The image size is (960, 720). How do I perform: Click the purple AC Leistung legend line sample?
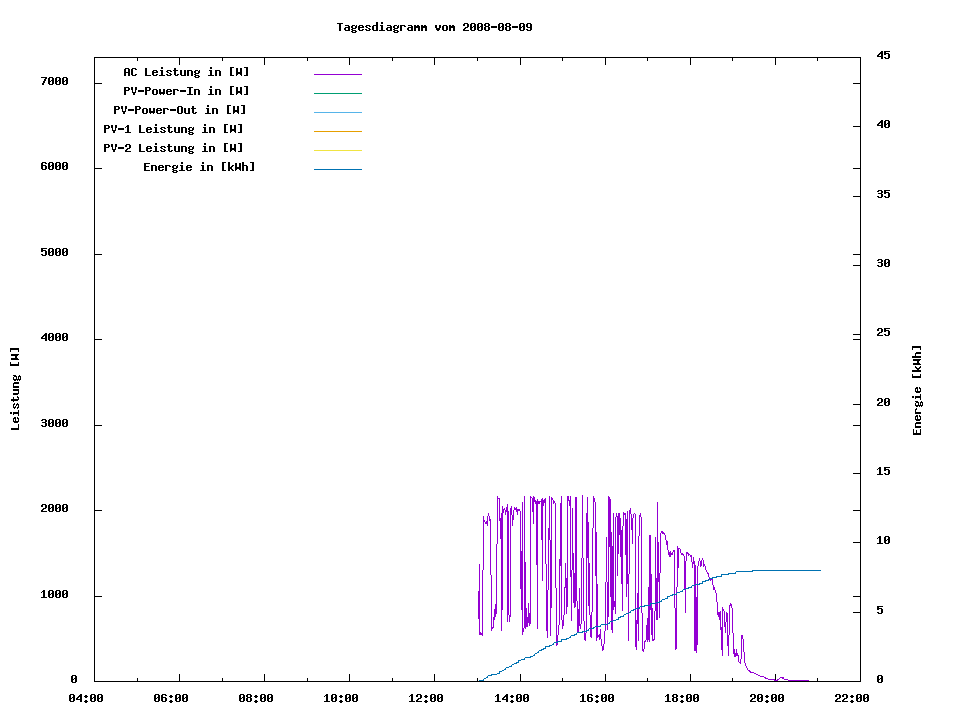337,74
